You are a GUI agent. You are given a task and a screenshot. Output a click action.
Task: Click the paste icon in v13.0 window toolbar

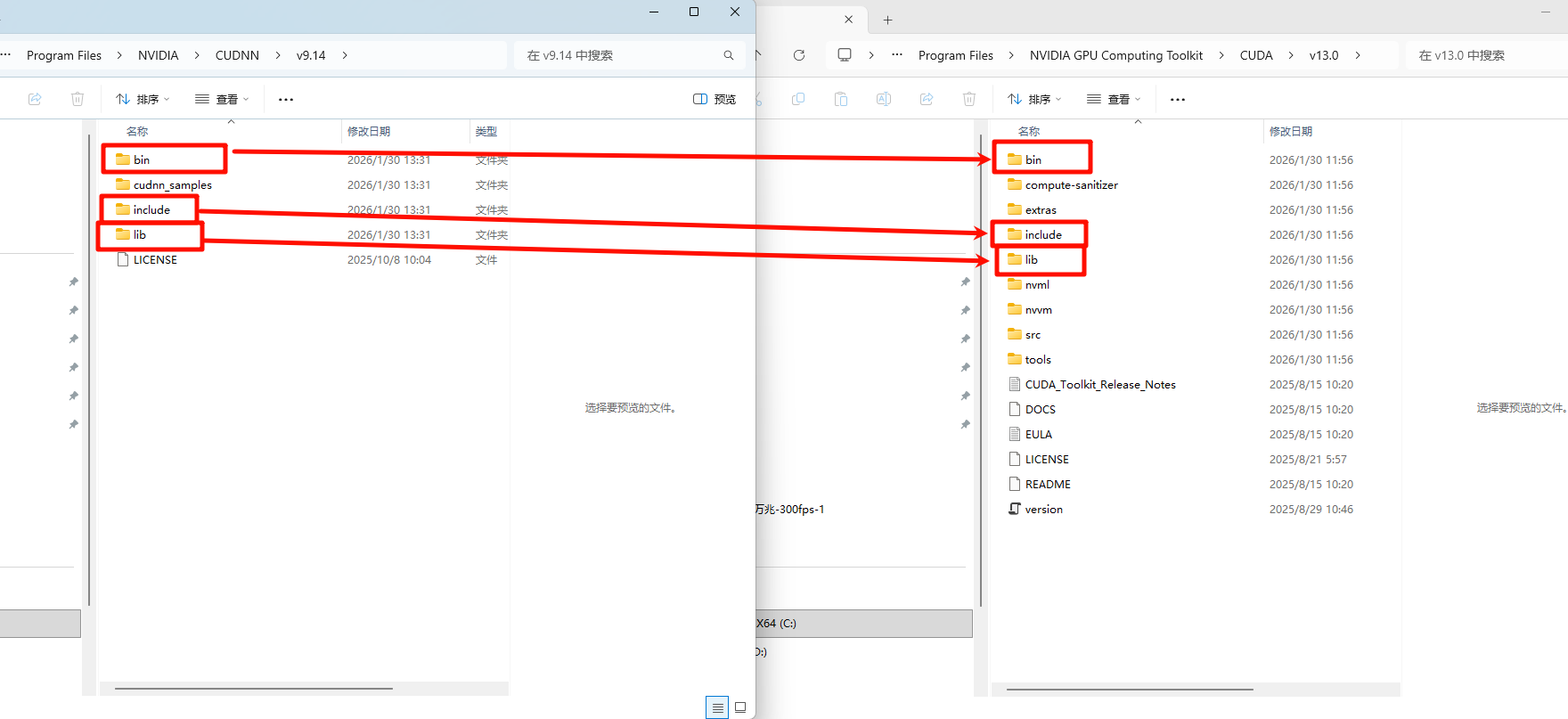841,99
